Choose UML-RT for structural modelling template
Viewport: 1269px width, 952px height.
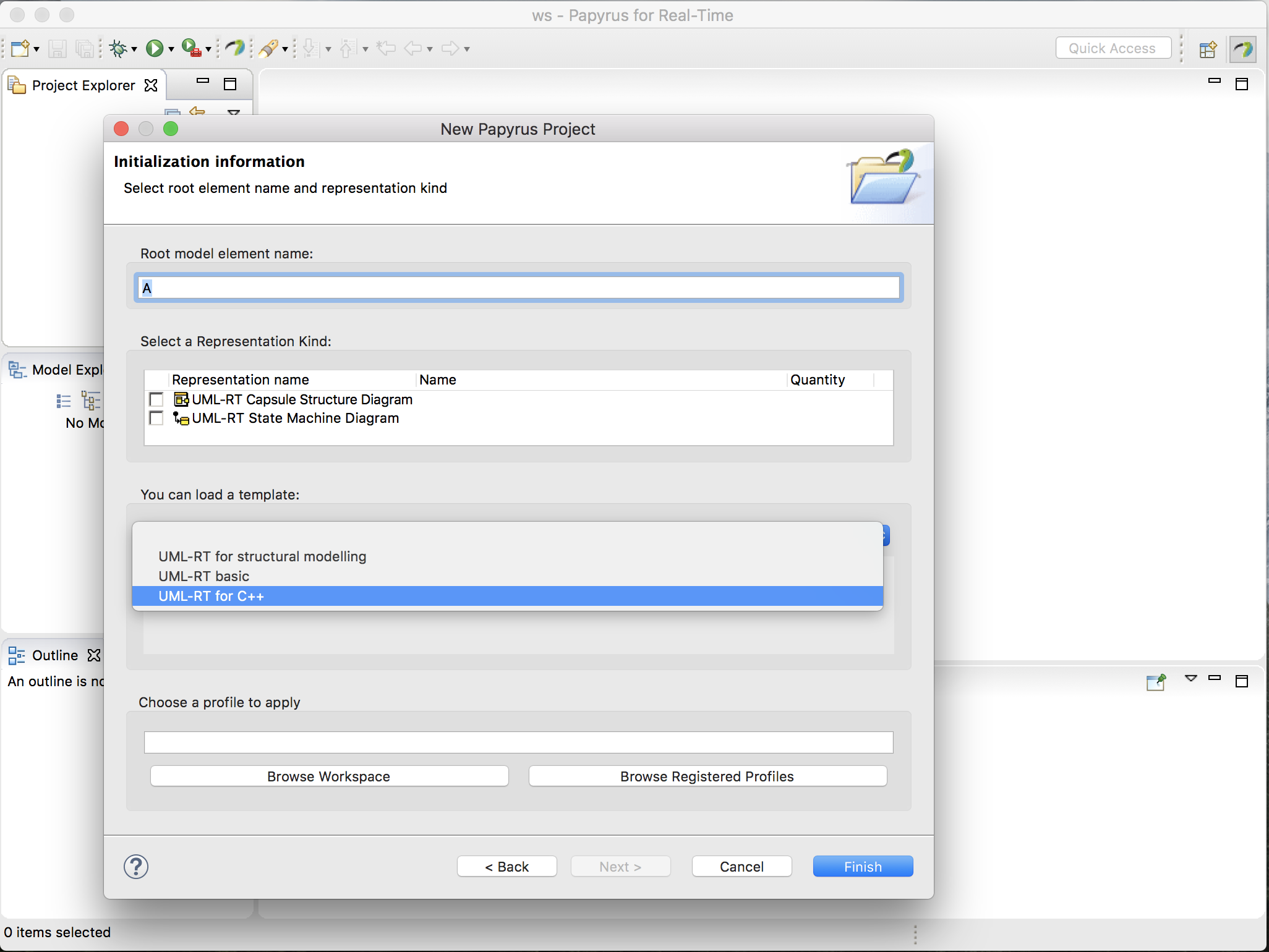point(508,556)
